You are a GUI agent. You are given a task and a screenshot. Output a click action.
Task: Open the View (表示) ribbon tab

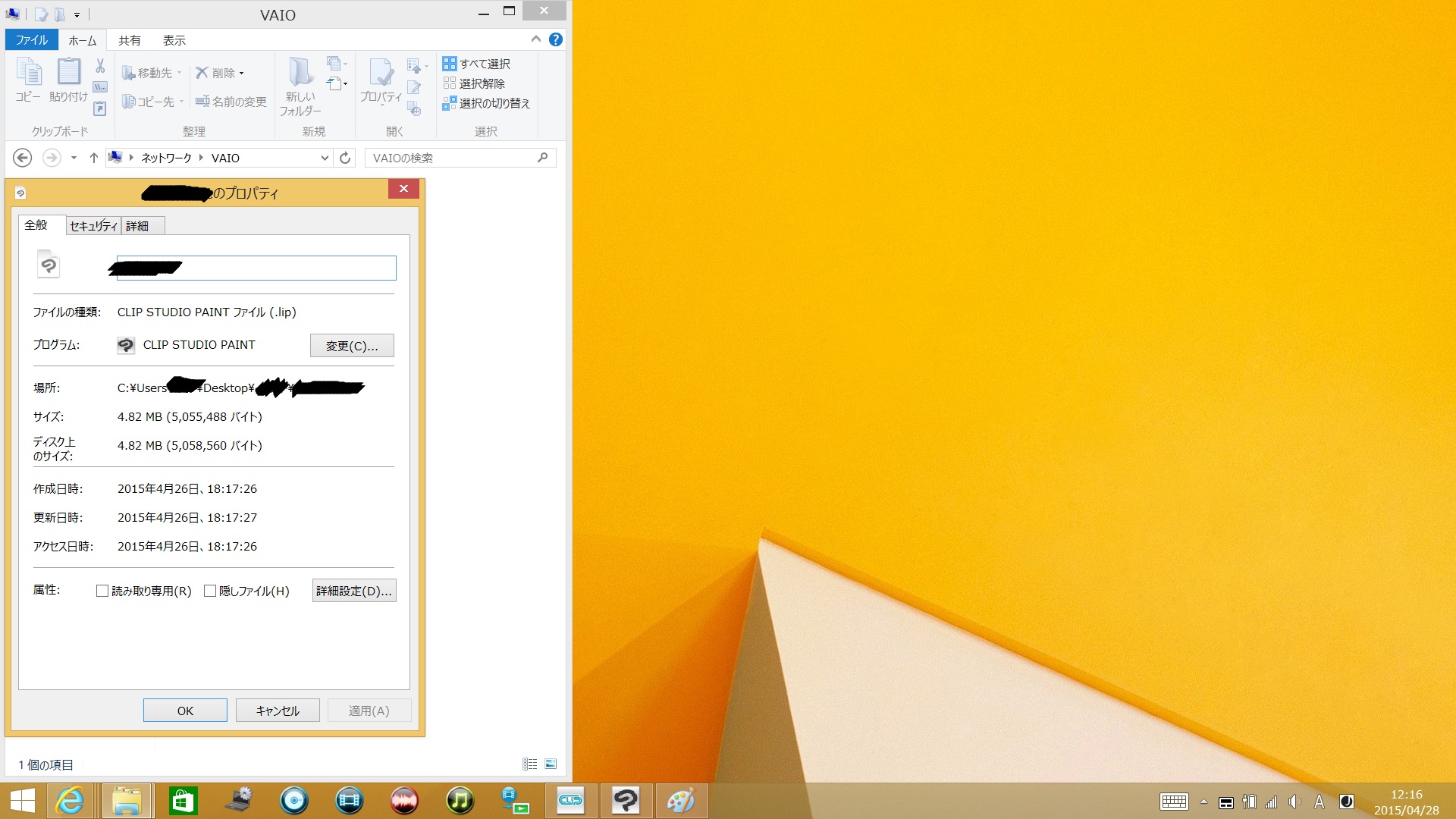coord(174,40)
